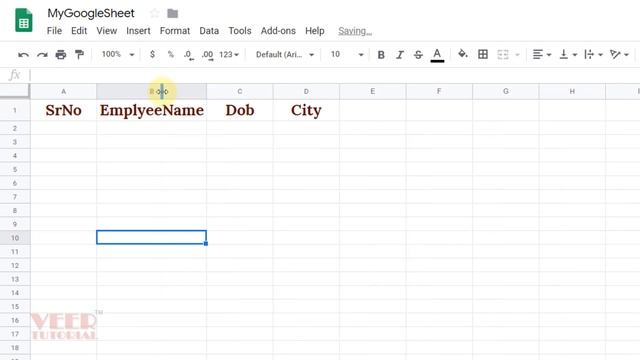Open the Default font family dropdown

(x=284, y=54)
